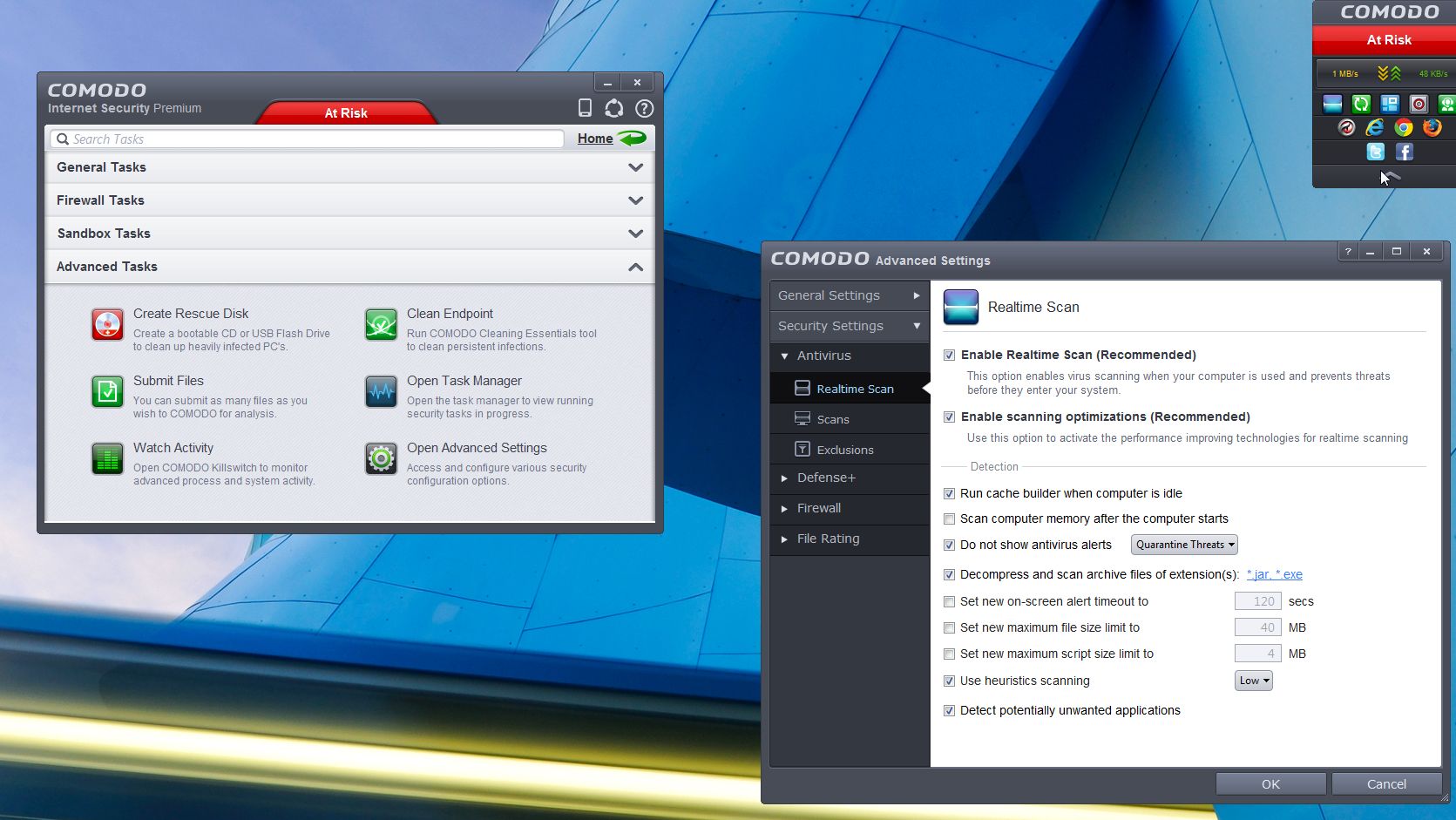Click the Open Advanced Settings gear icon
Screen dimensions: 1456x820
coord(381,458)
